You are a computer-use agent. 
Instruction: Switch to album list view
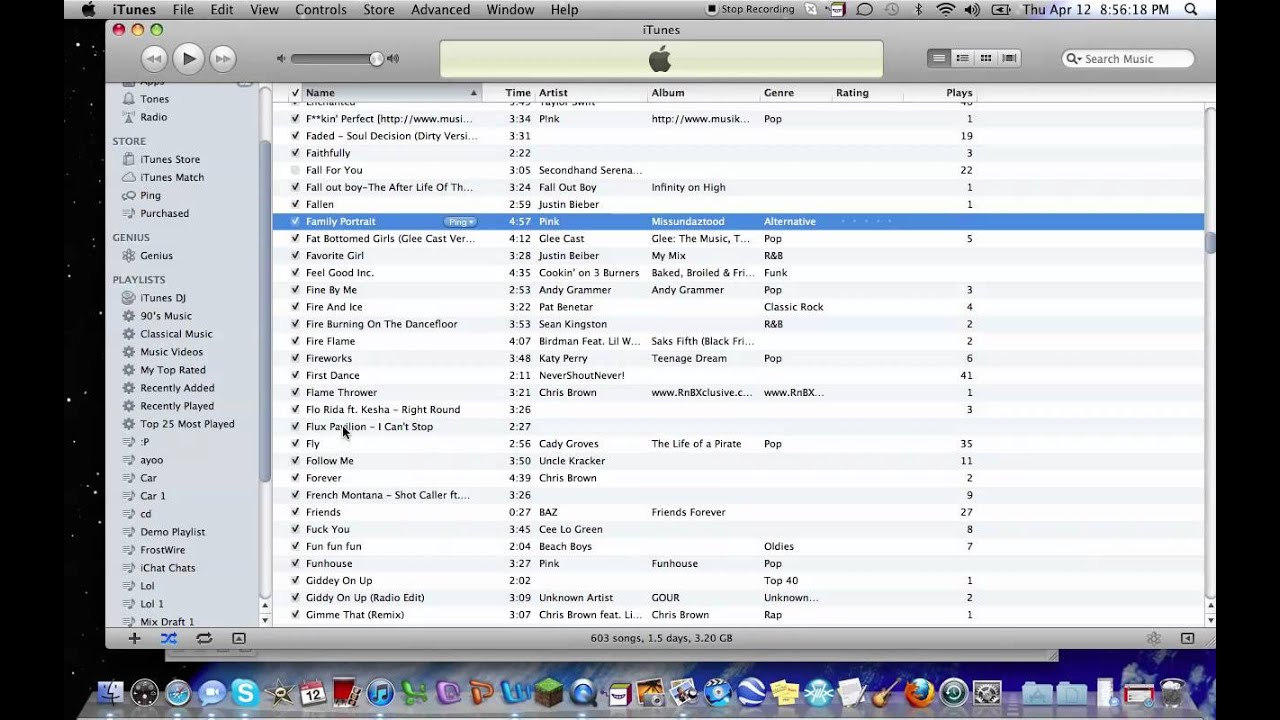pos(962,58)
